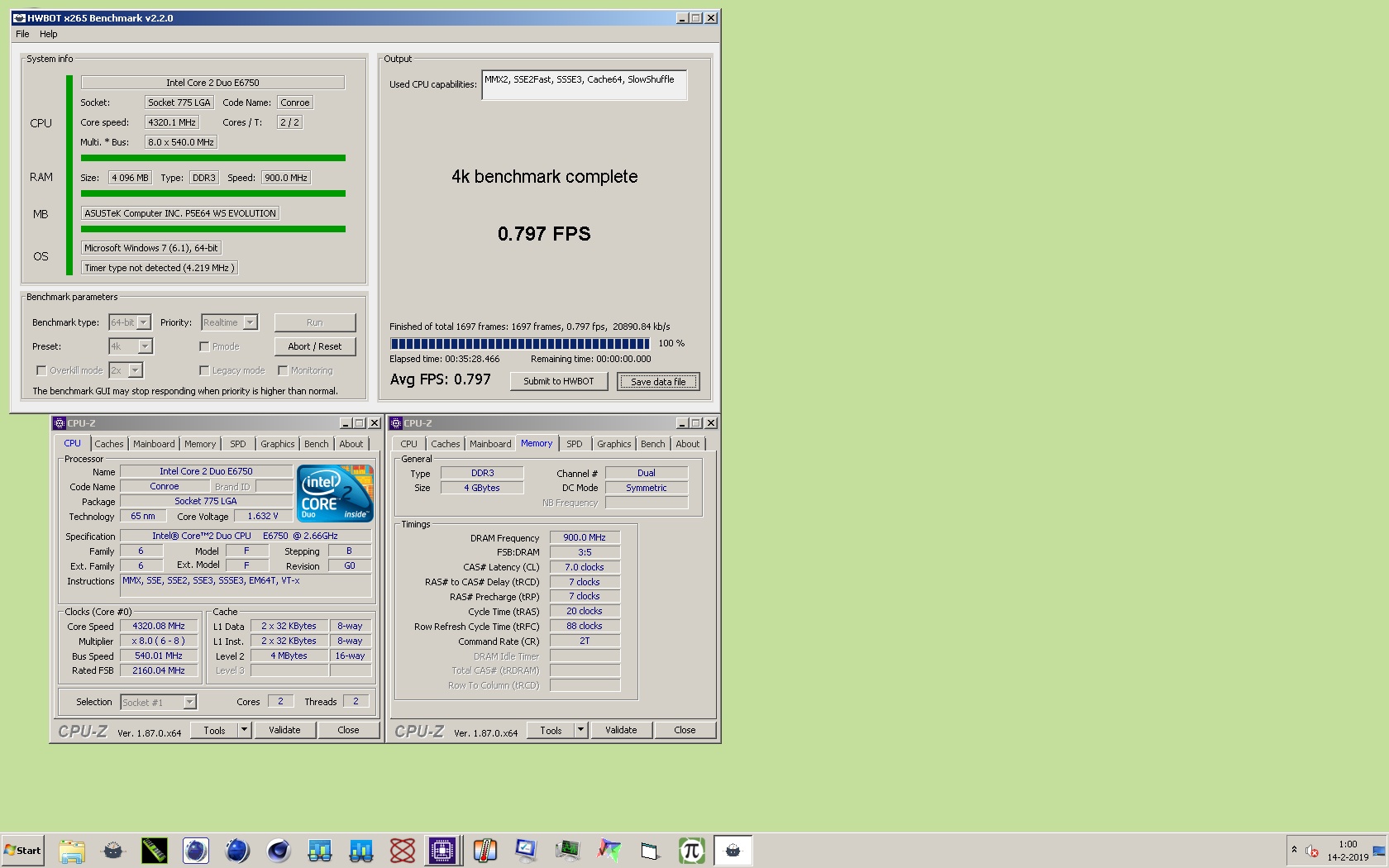Viewport: 1389px width, 868px height.
Task: Toggle the Pmode checkbox
Action: 204,346
